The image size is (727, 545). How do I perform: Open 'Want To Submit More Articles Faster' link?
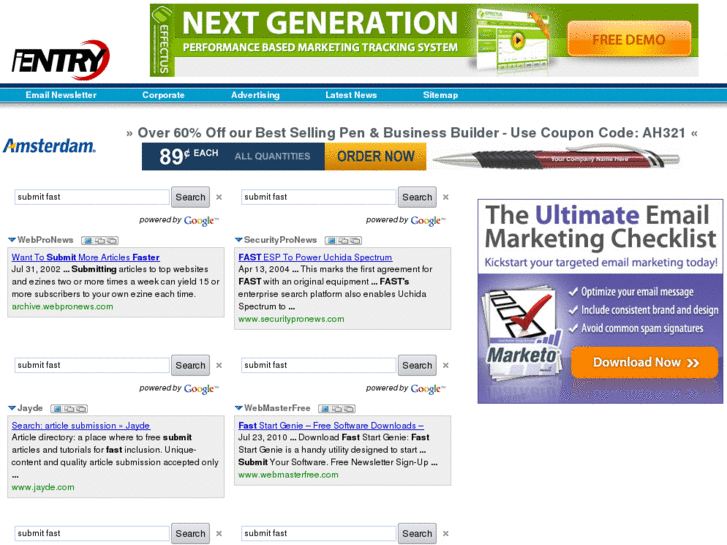point(86,257)
